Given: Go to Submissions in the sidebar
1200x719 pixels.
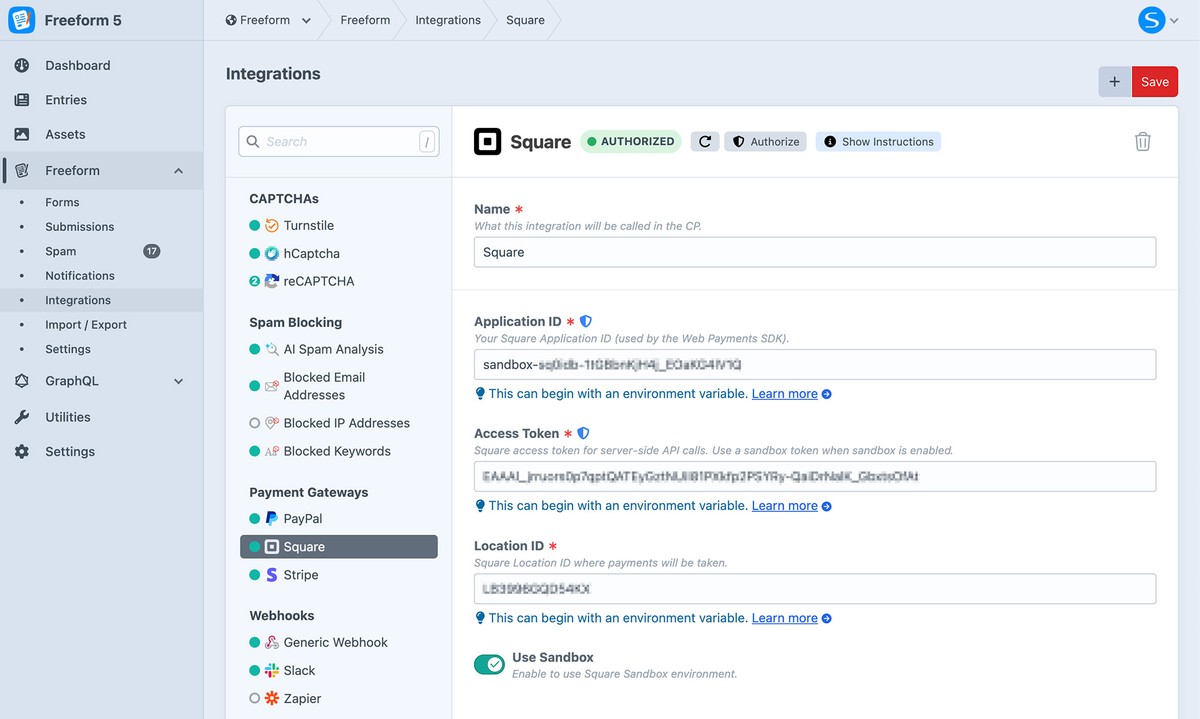Looking at the screenshot, I should pyautogui.click(x=80, y=227).
